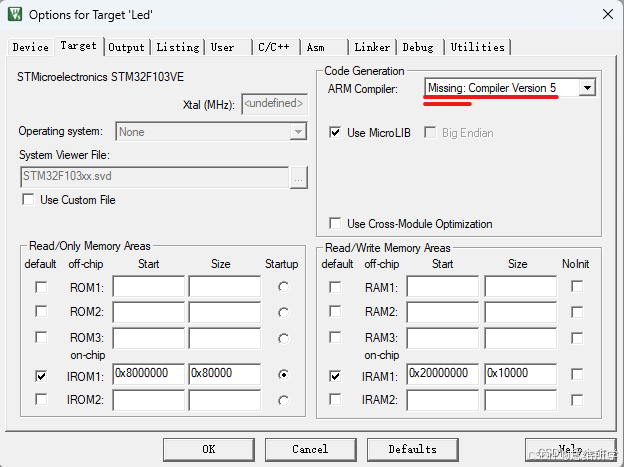The image size is (624, 467).
Task: Click the IRAM2 Start address field
Action: coord(443,400)
